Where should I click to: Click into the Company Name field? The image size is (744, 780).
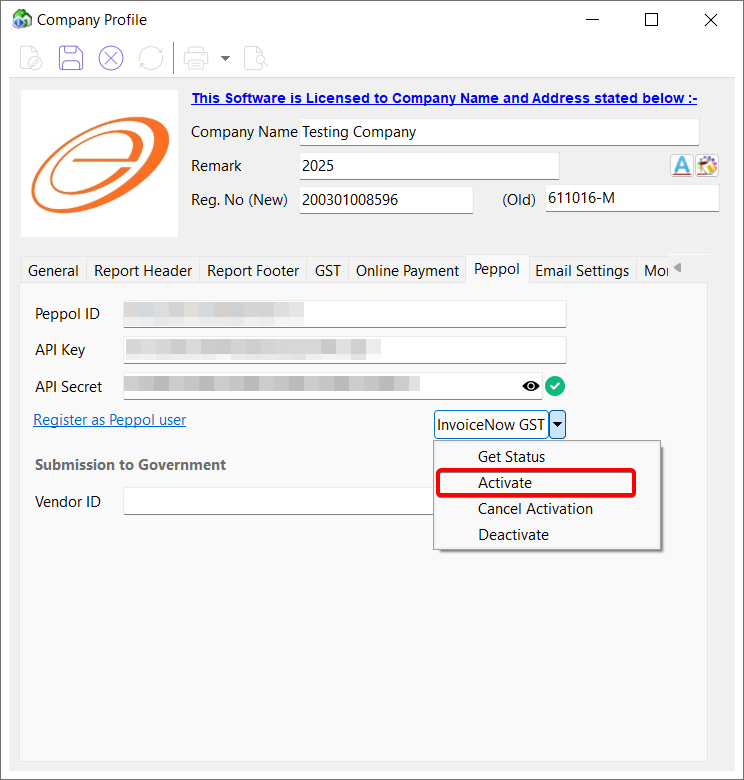498,132
